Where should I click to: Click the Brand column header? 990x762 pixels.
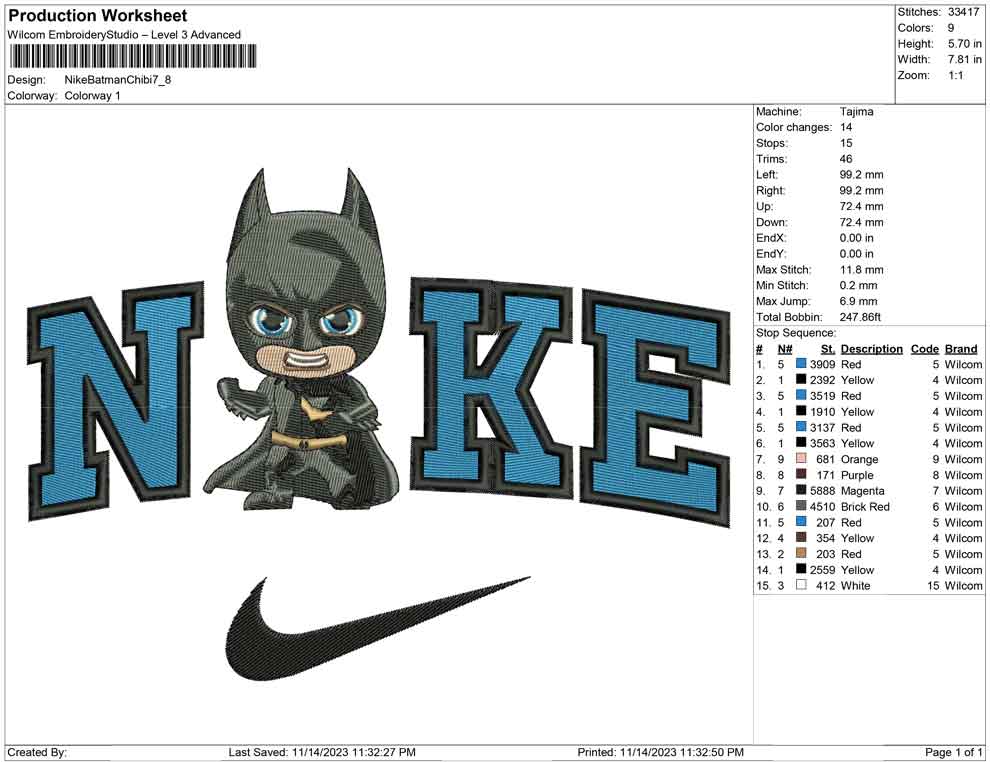(x=961, y=349)
